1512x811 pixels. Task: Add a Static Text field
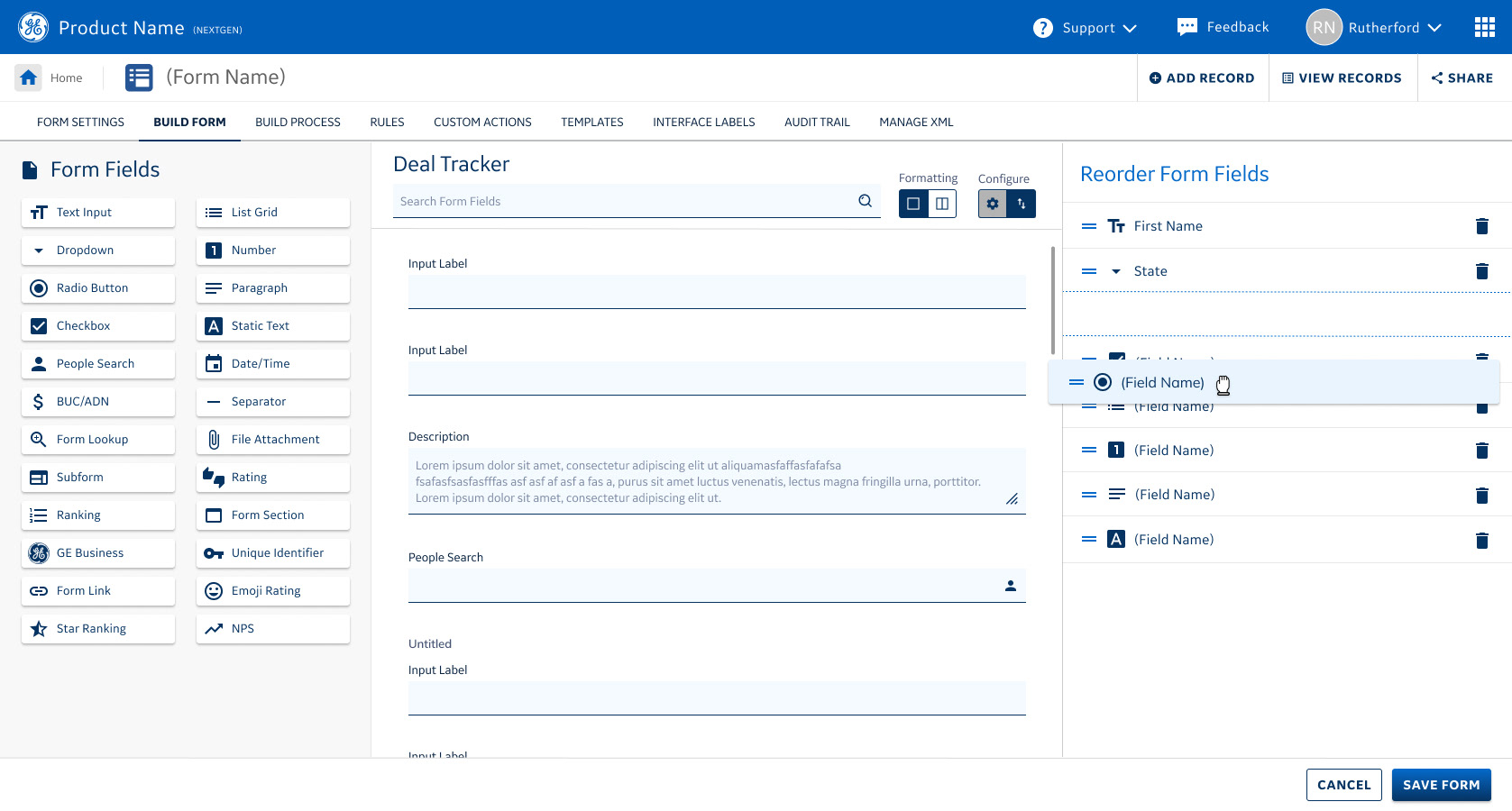coord(273,326)
